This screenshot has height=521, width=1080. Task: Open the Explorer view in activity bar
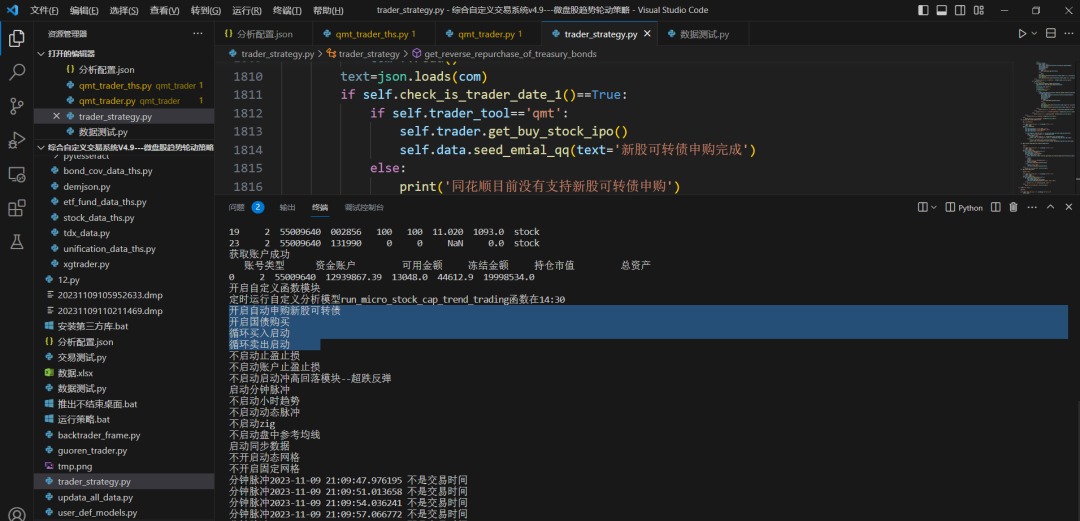(17, 39)
